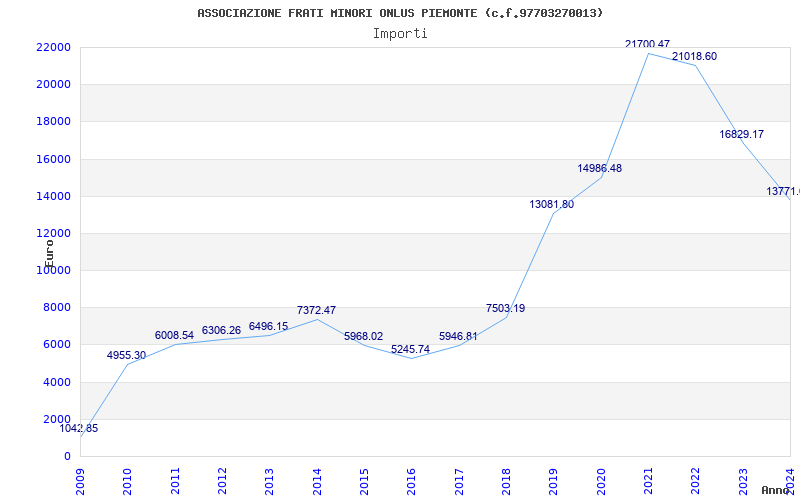Select data label 7372.47
This screenshot has width=800, height=500.
pyautogui.click(x=316, y=310)
